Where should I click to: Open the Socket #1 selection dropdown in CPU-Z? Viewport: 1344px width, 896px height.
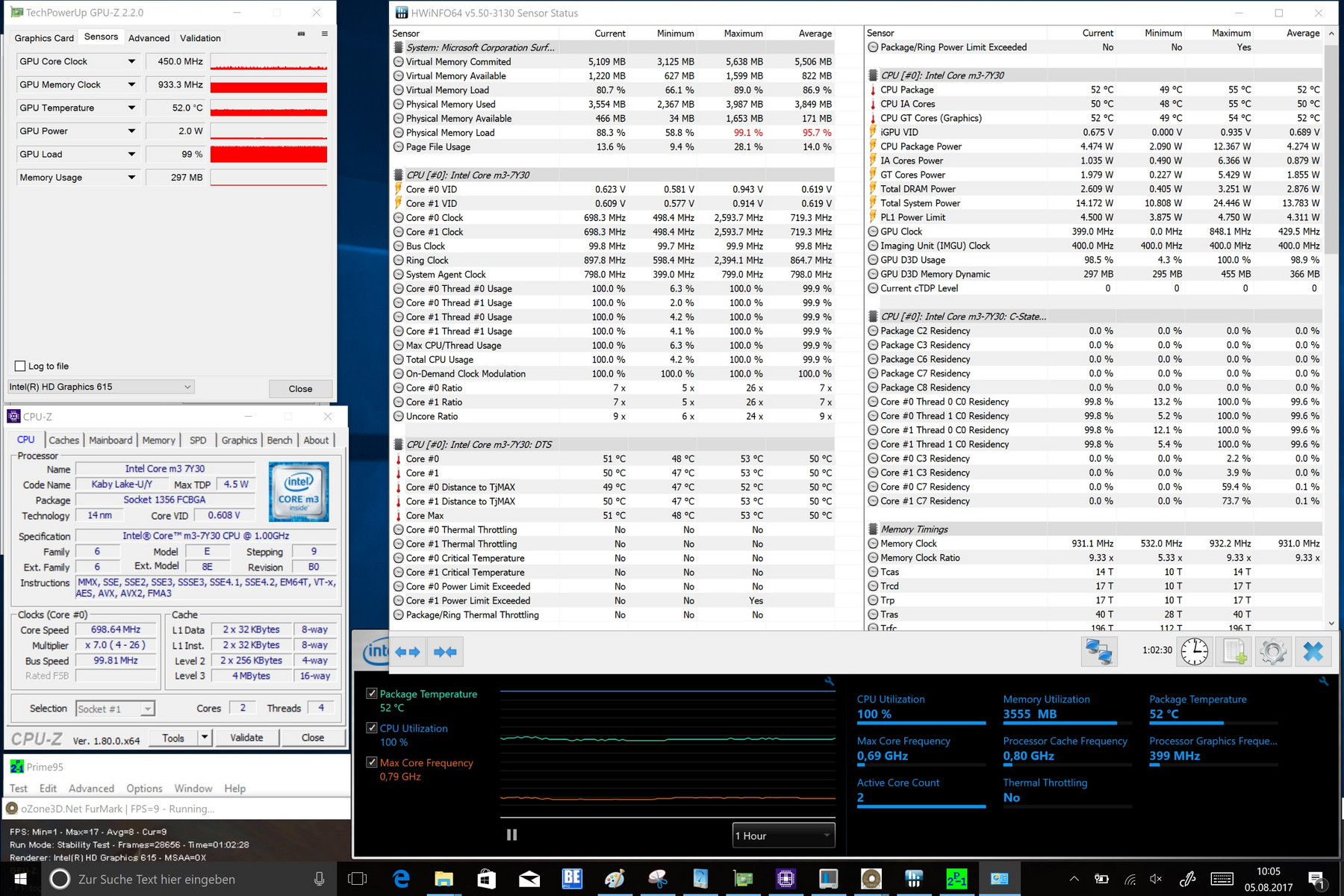[116, 709]
